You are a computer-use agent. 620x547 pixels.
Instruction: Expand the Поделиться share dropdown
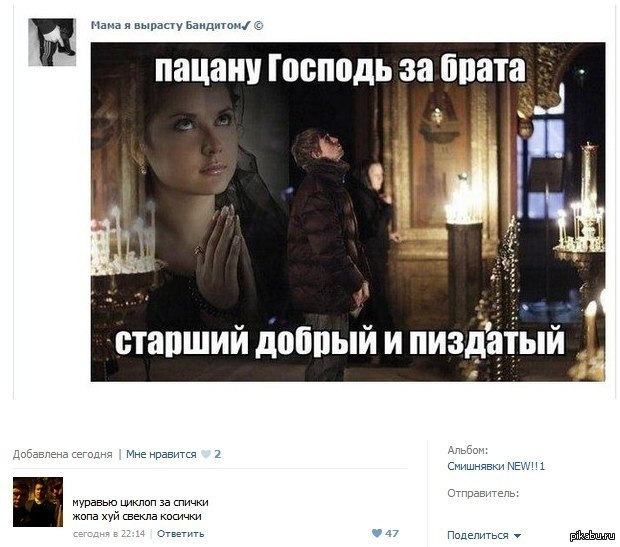click(484, 535)
